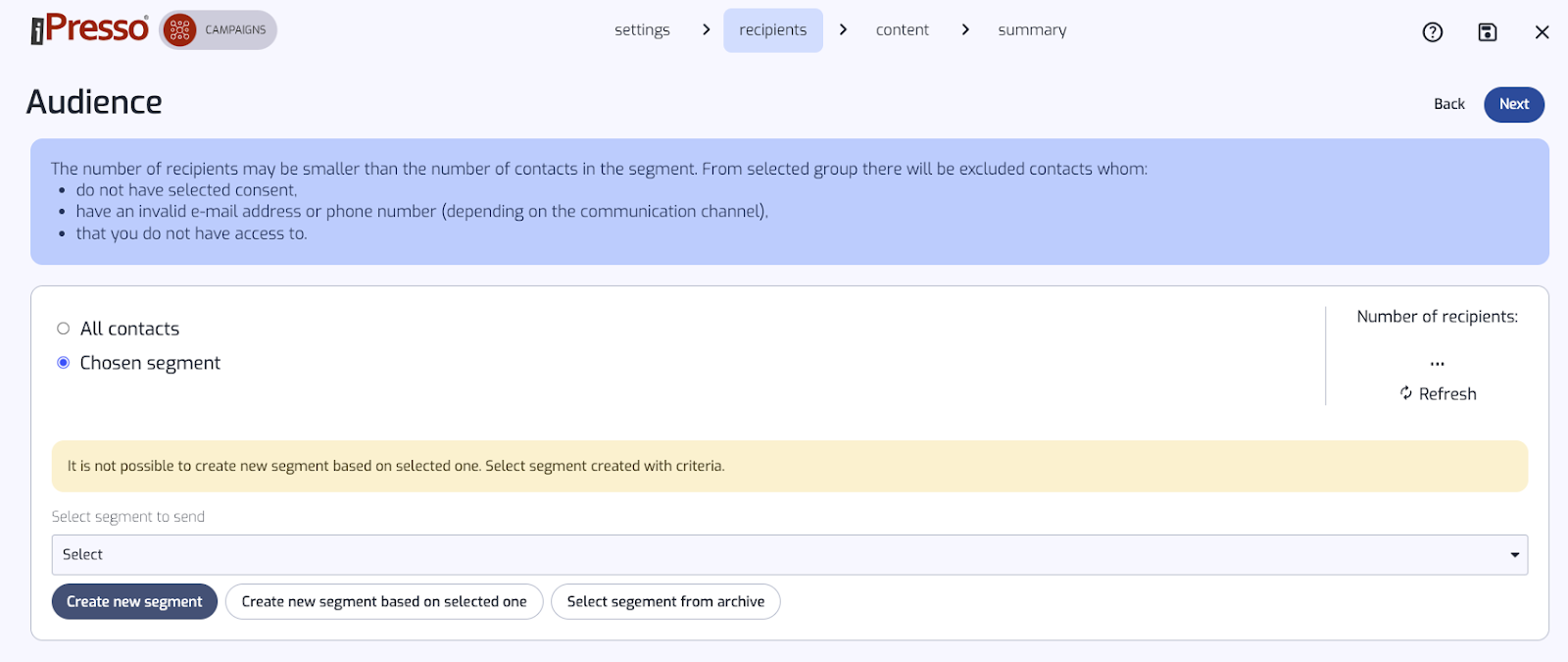Image resolution: width=1568 pixels, height=662 pixels.
Task: Click the save floppy disk icon
Action: (1487, 32)
